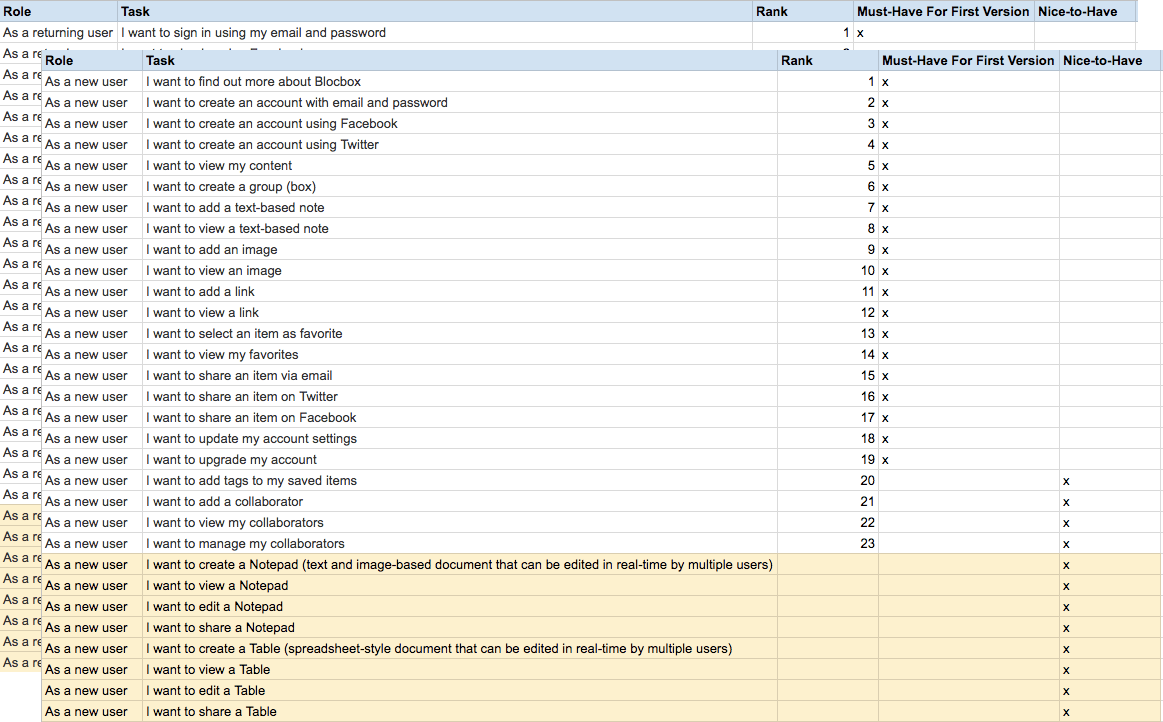Click 'I want to create a Notepad' task cell
The height and width of the screenshot is (722, 1163).
tap(460, 565)
